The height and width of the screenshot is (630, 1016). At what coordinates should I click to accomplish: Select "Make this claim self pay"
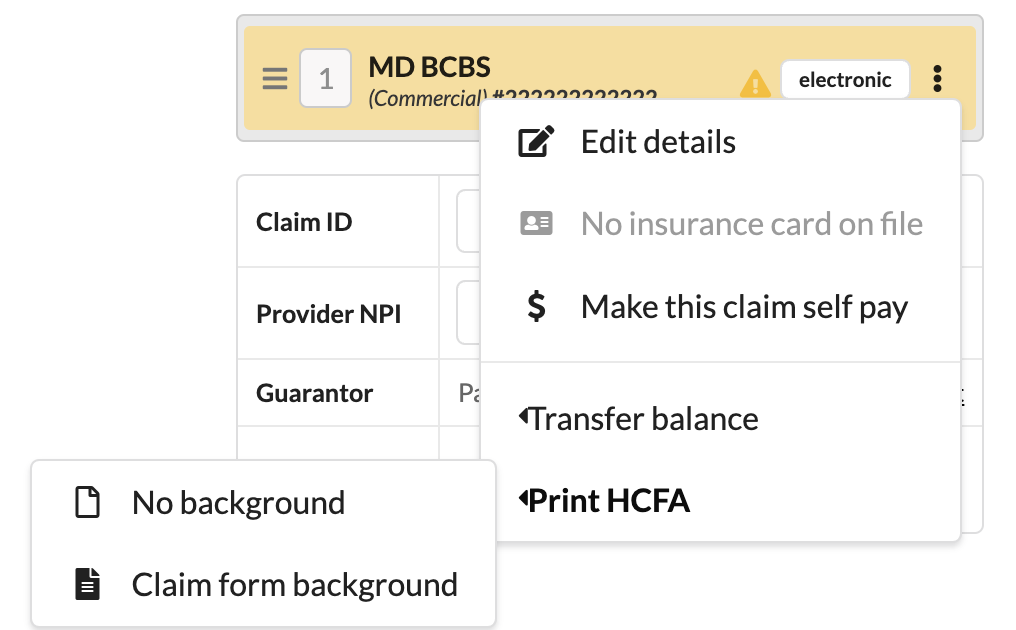(744, 306)
